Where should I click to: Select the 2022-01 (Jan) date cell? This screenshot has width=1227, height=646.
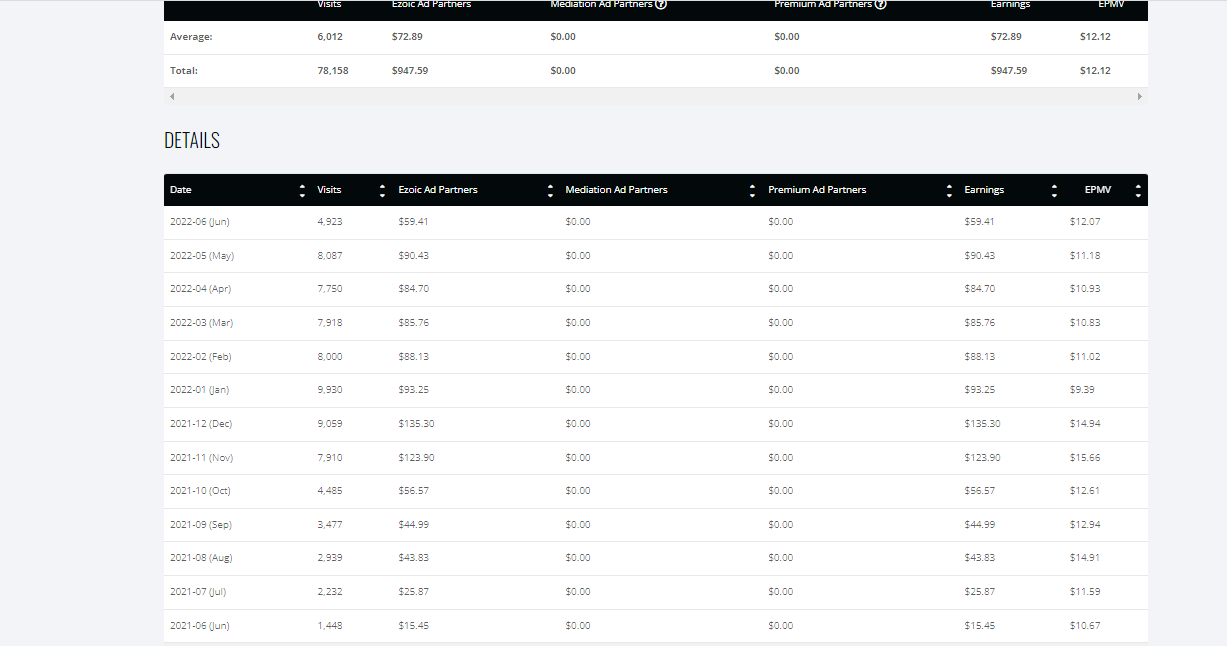point(199,390)
